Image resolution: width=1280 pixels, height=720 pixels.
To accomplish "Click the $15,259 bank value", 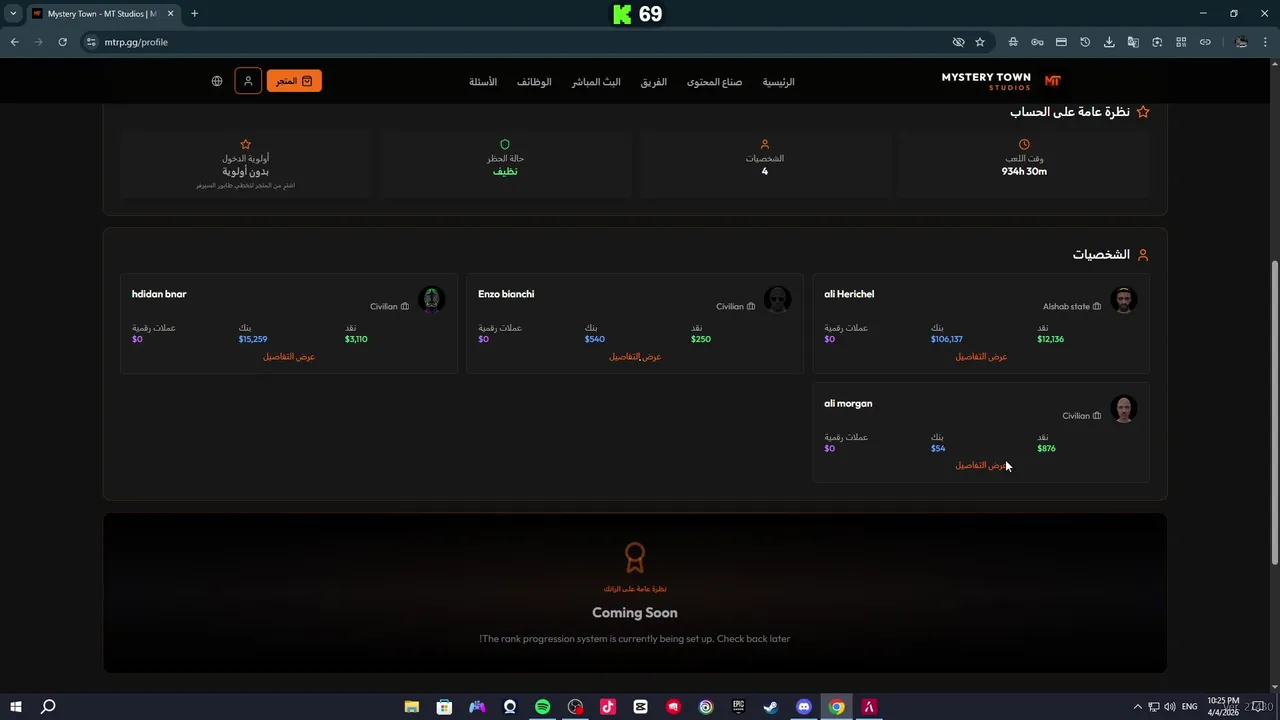I will tap(253, 339).
